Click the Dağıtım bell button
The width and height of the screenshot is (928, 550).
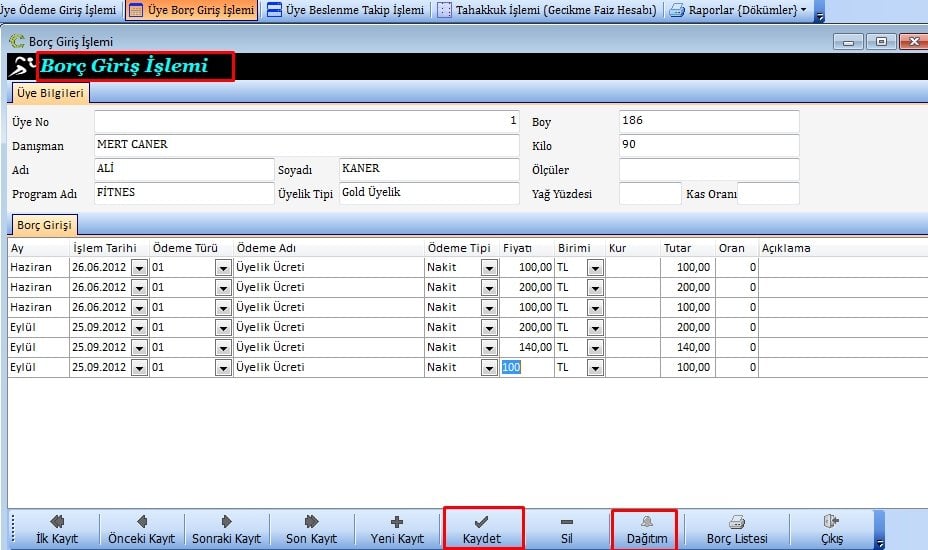tap(645, 529)
